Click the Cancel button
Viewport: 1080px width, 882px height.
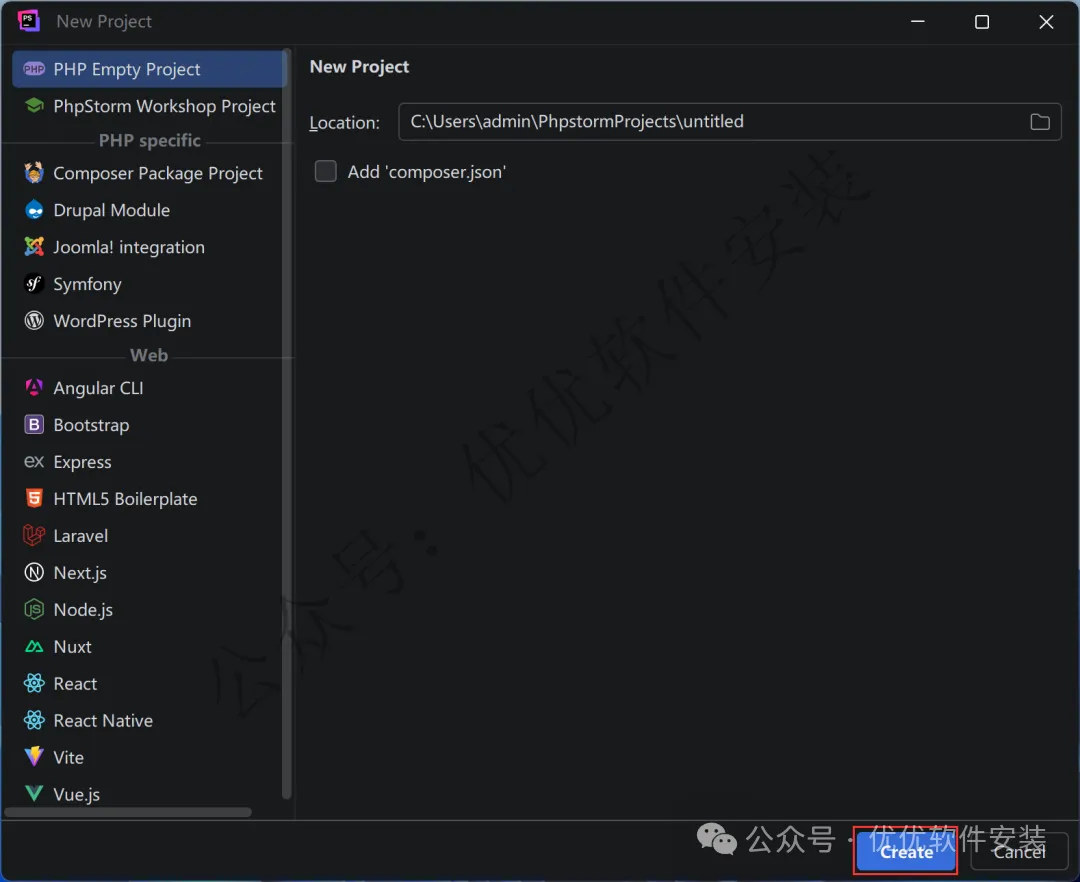coord(1019,852)
